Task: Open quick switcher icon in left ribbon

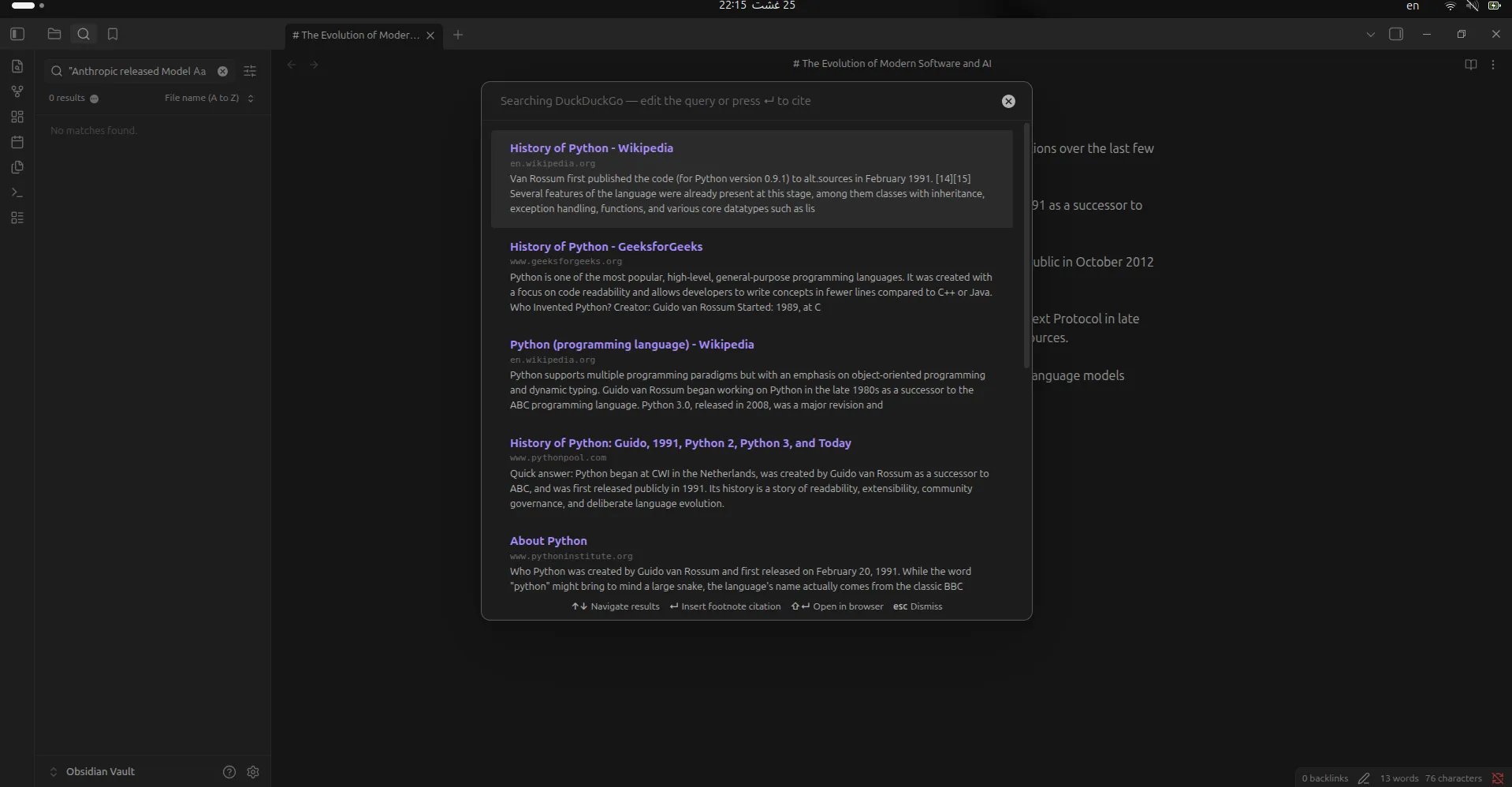Action: [x=17, y=66]
